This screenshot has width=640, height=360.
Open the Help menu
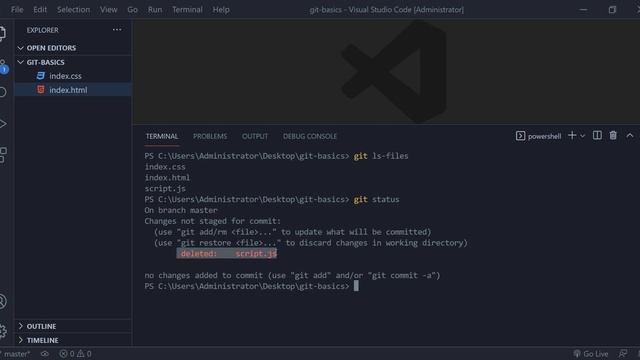click(221, 9)
